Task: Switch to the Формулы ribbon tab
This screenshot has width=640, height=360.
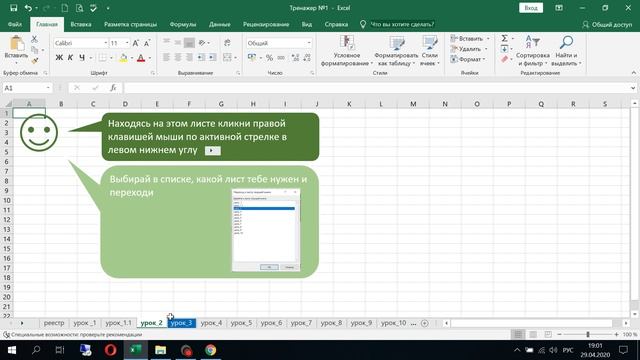Action: [183, 24]
